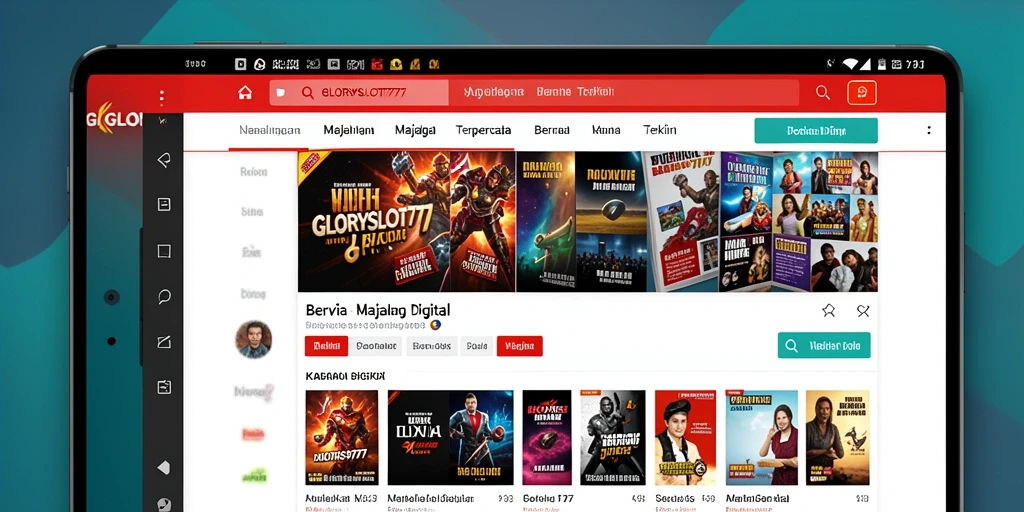The image size is (1024, 512).
Task: Open the Terpercala tab
Action: click(x=483, y=130)
